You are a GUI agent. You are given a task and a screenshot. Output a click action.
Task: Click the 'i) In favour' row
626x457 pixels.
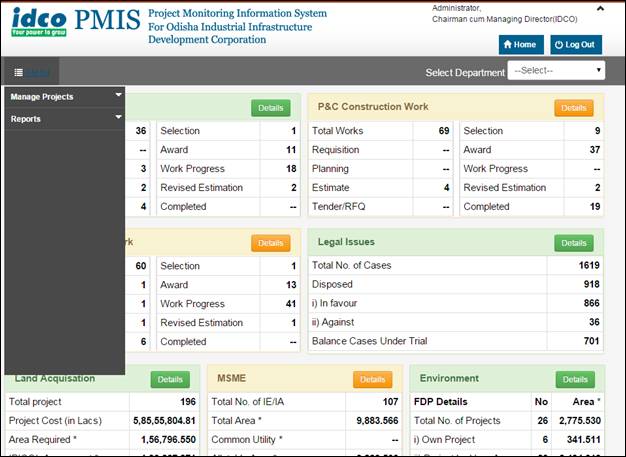tap(456, 303)
